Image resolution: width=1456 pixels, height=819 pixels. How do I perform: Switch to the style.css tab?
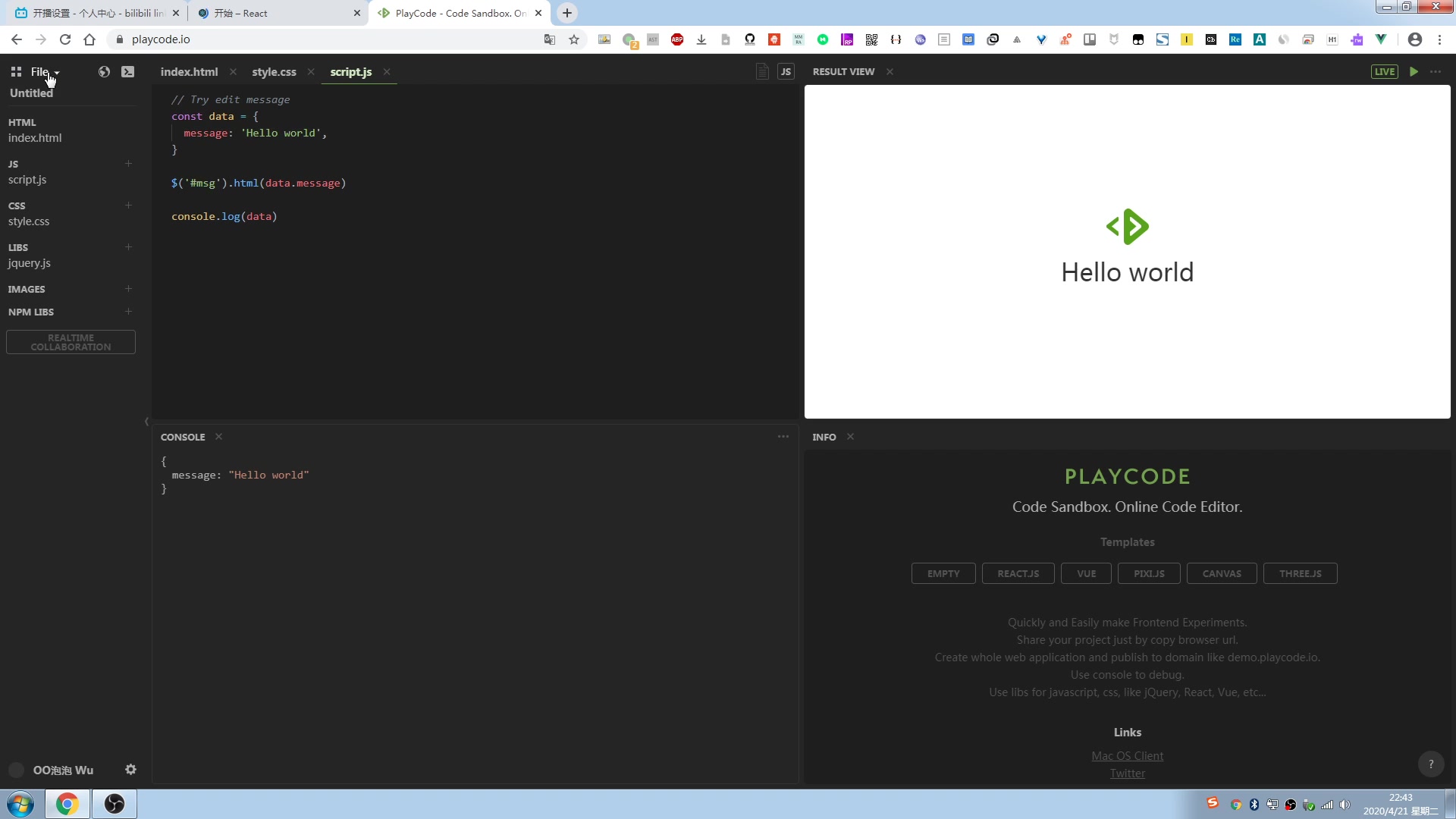click(x=274, y=72)
